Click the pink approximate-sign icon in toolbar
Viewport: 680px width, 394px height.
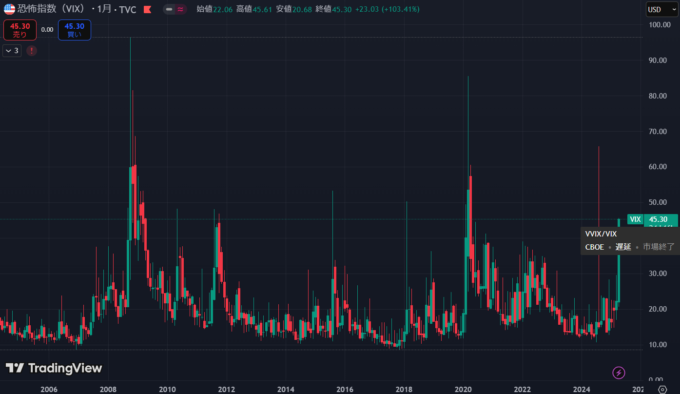[180, 9]
